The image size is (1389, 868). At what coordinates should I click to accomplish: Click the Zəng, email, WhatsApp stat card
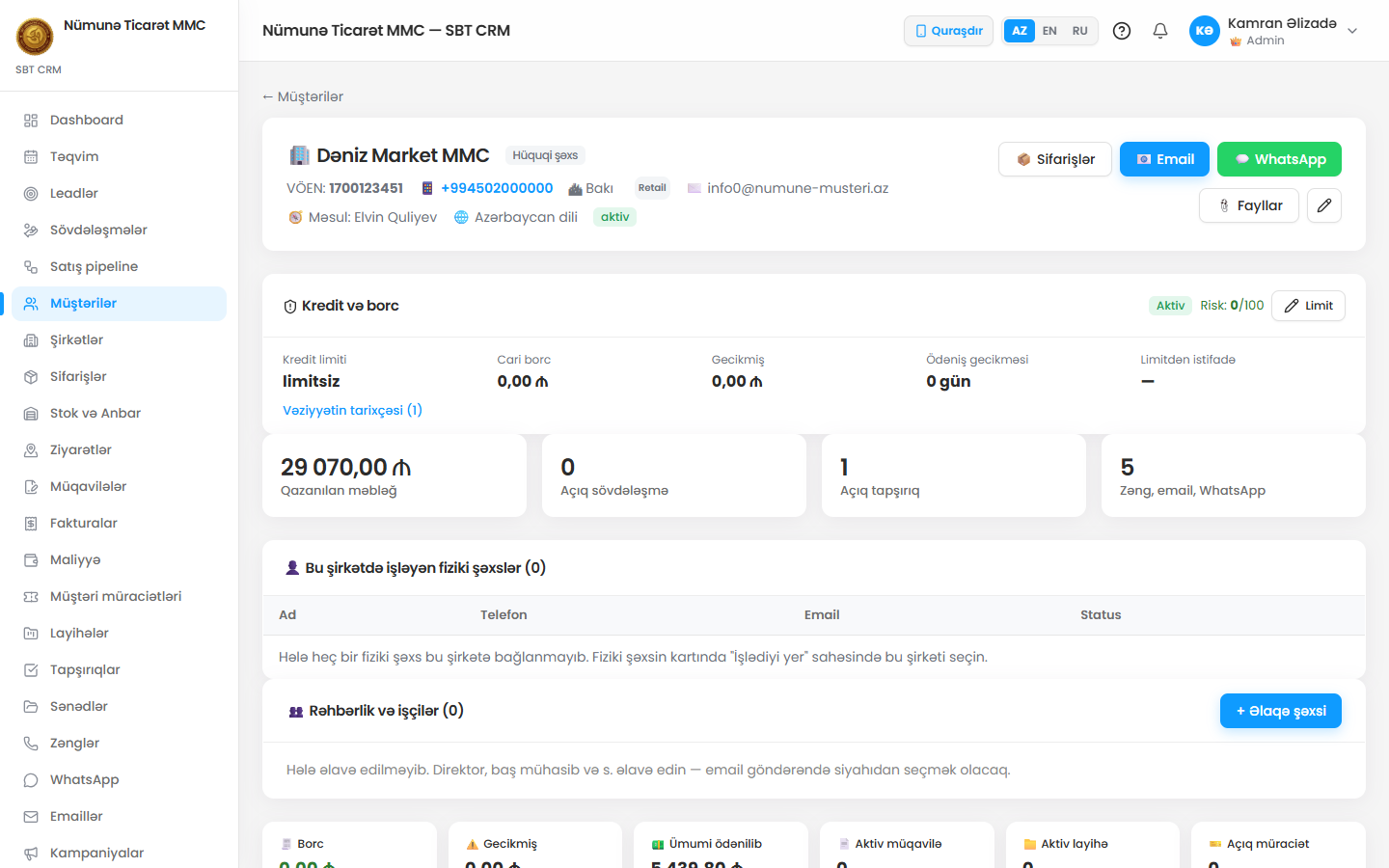pos(1234,475)
